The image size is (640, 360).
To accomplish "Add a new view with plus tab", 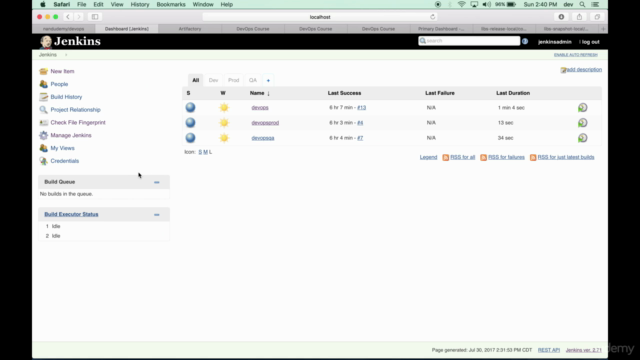I will click(x=268, y=80).
